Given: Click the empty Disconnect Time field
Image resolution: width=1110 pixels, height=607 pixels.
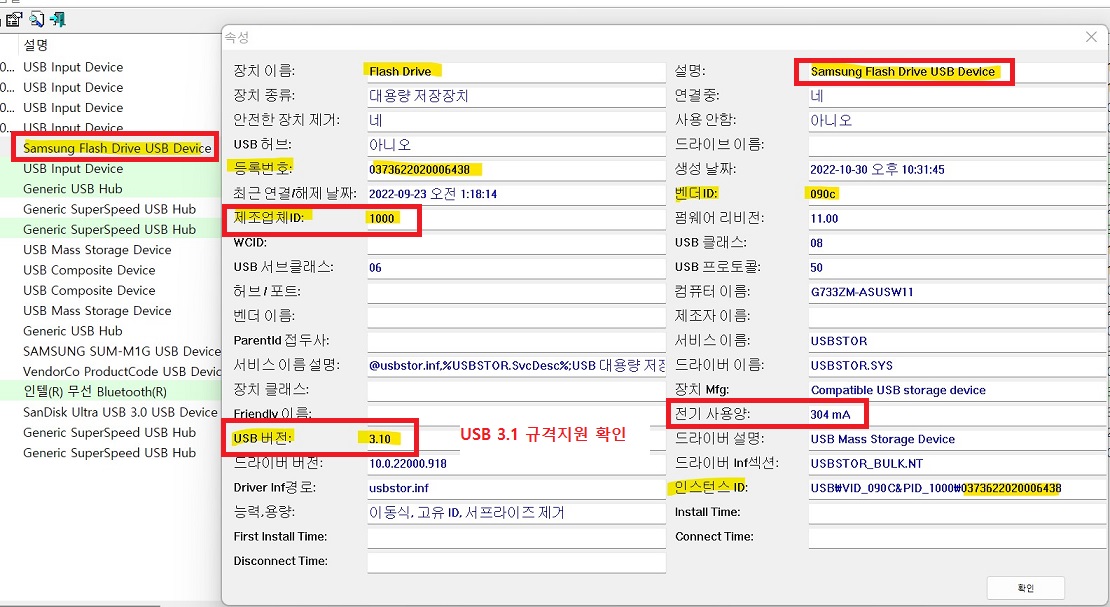Looking at the screenshot, I should click(516, 562).
